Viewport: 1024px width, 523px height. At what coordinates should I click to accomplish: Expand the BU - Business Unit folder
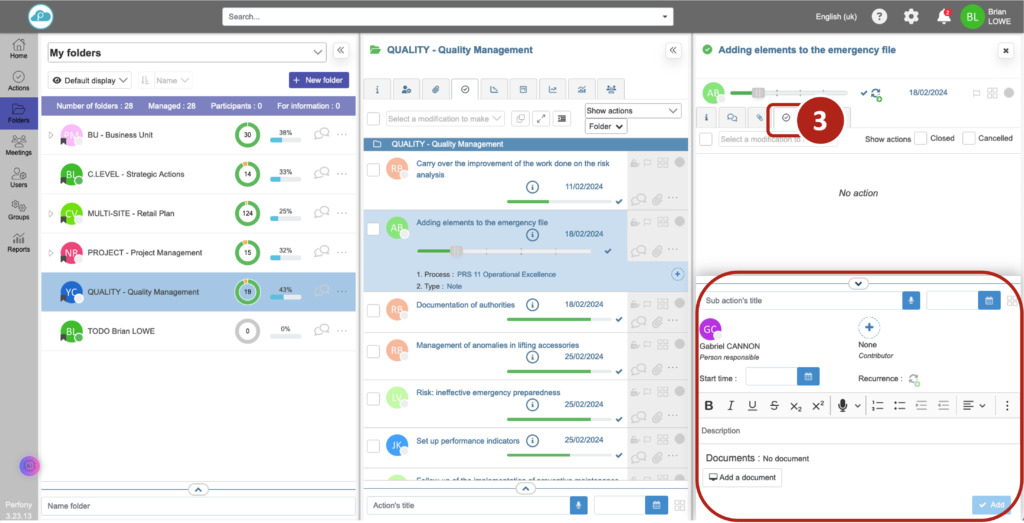tap(51, 134)
